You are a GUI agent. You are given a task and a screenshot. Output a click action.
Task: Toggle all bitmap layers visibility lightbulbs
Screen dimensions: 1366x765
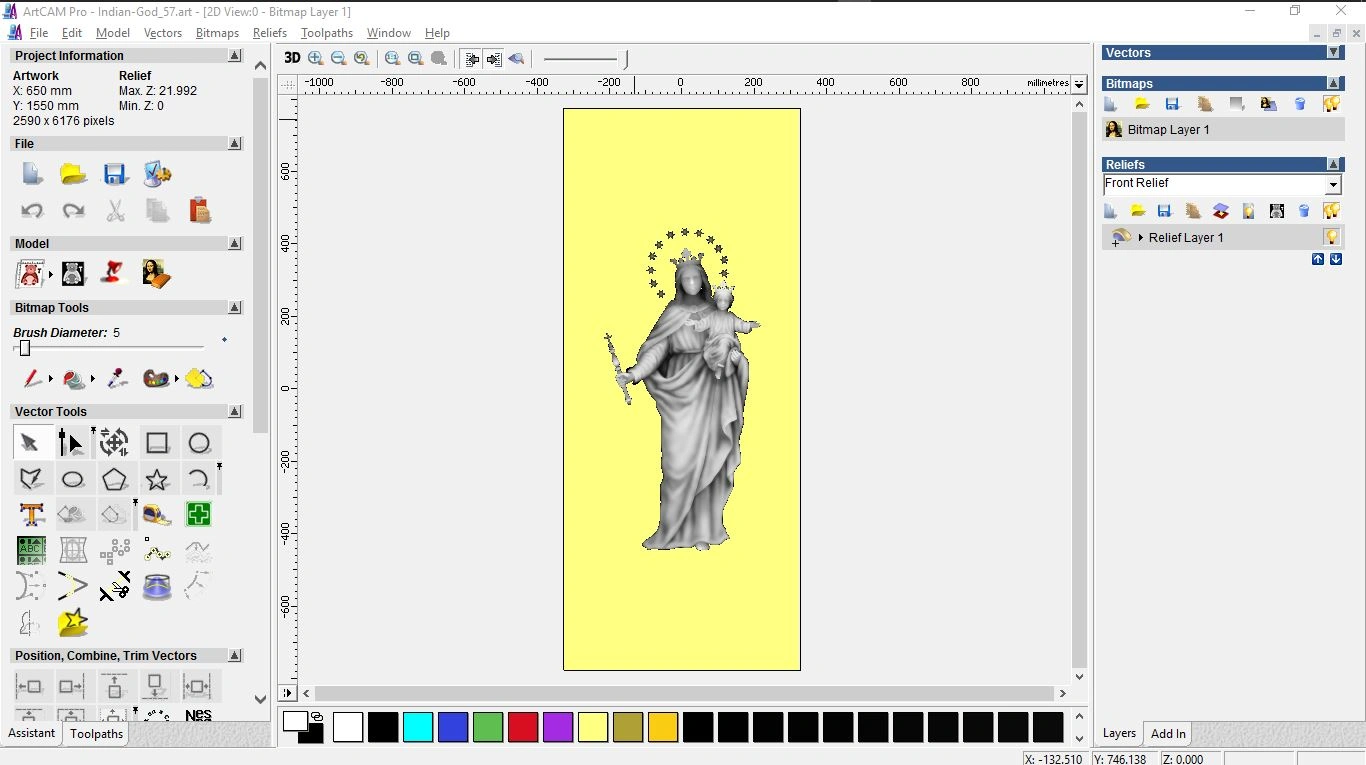point(1331,104)
